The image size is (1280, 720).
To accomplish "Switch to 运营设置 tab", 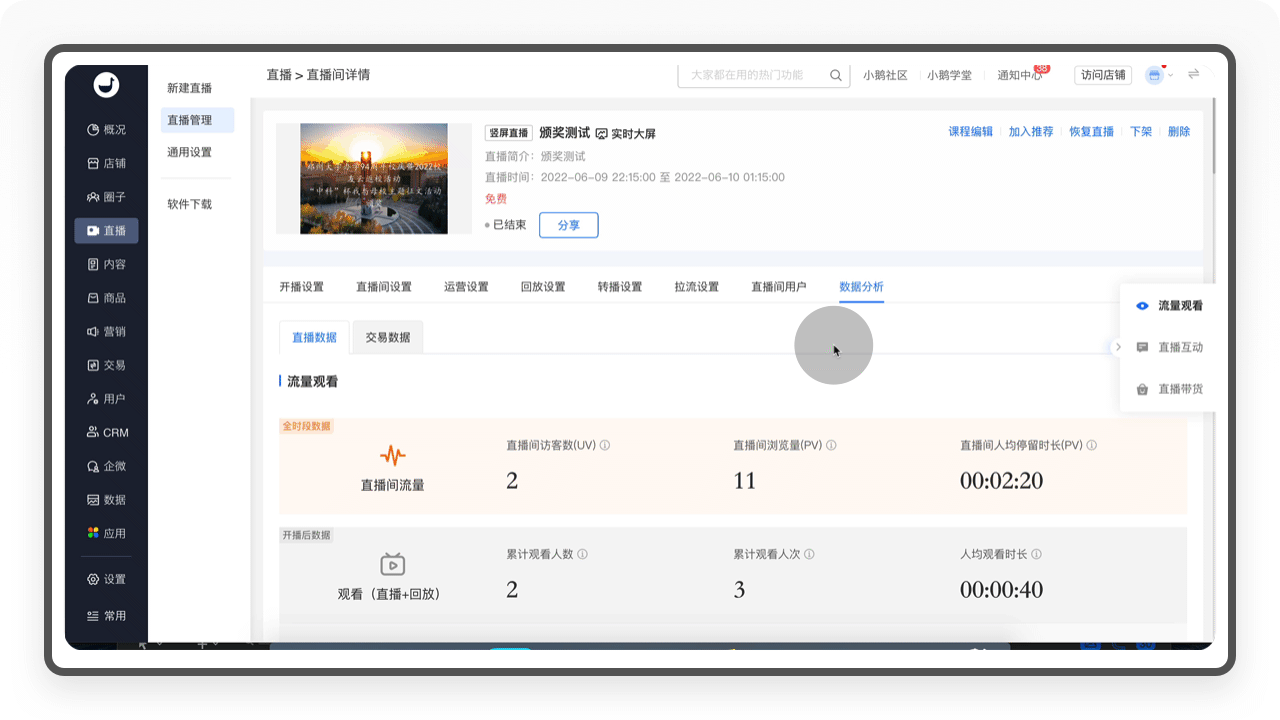I will (x=466, y=287).
